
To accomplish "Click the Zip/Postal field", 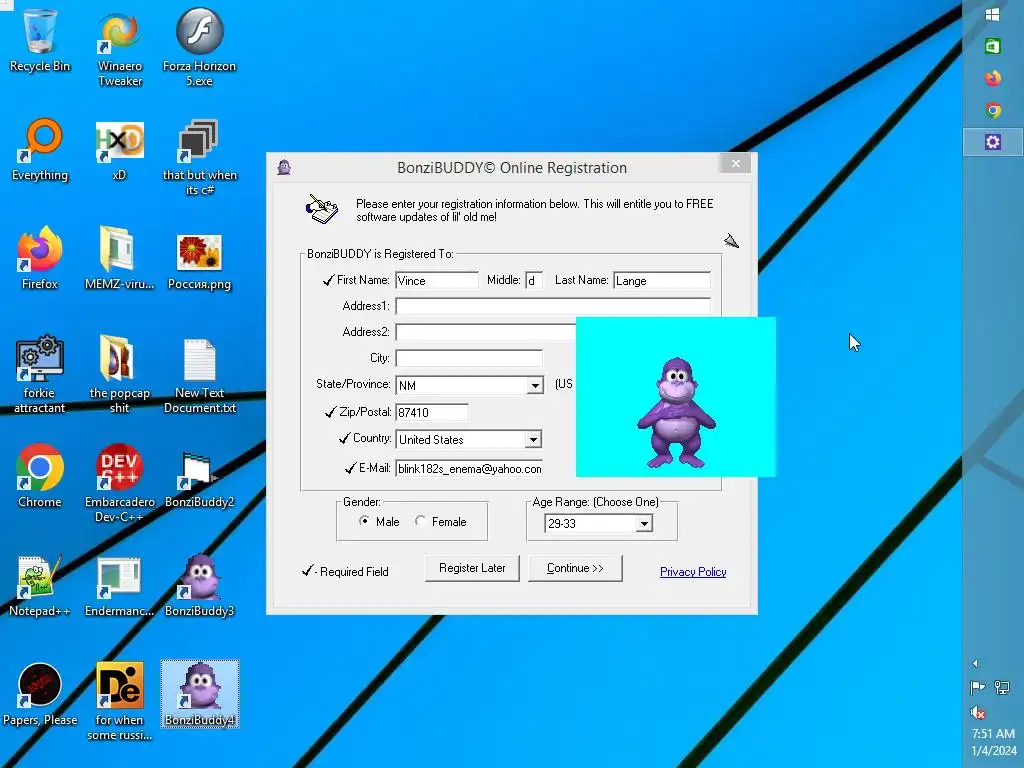I will pos(432,412).
